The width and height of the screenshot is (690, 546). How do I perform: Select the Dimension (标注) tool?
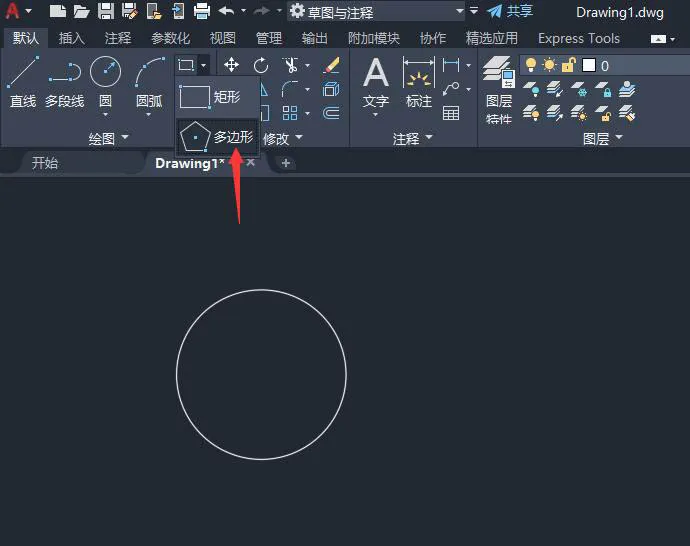(x=418, y=84)
